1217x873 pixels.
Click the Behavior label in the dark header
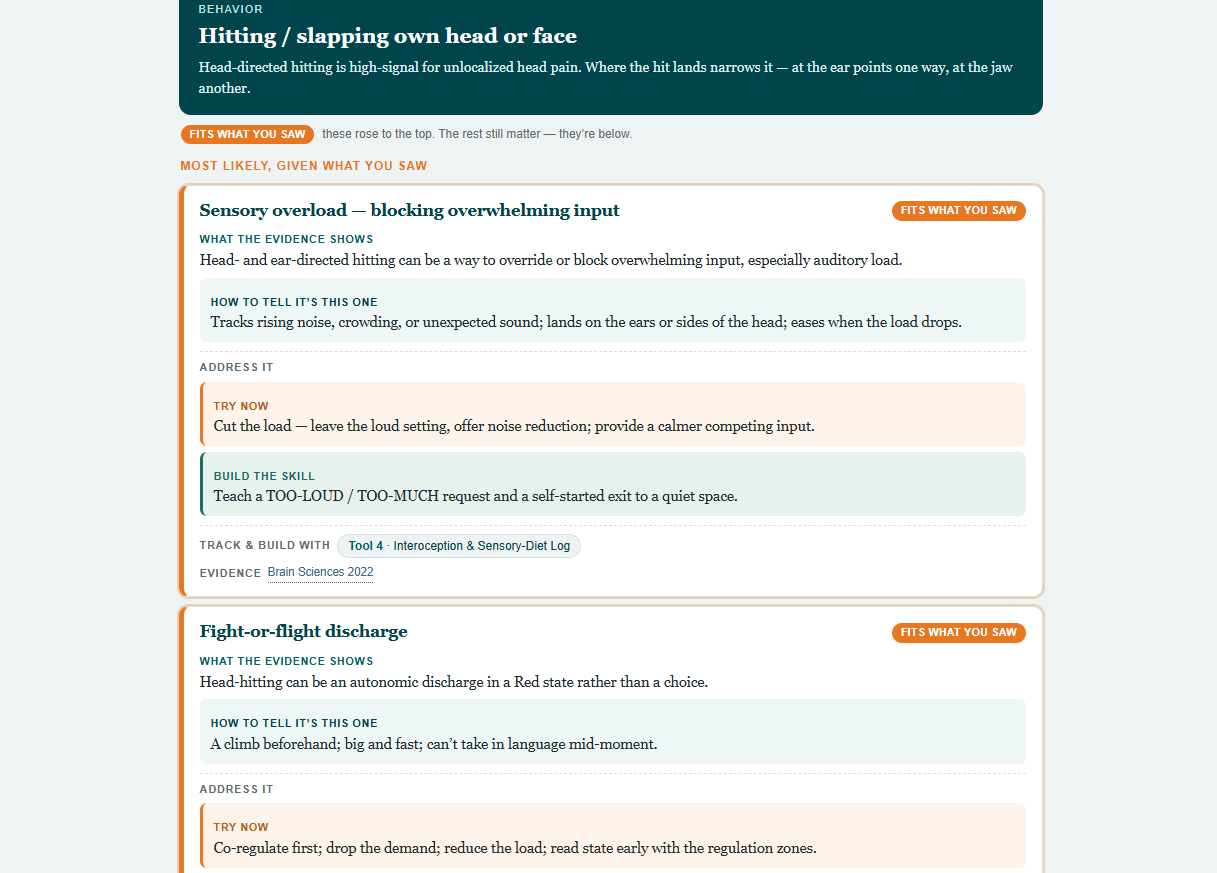231,9
